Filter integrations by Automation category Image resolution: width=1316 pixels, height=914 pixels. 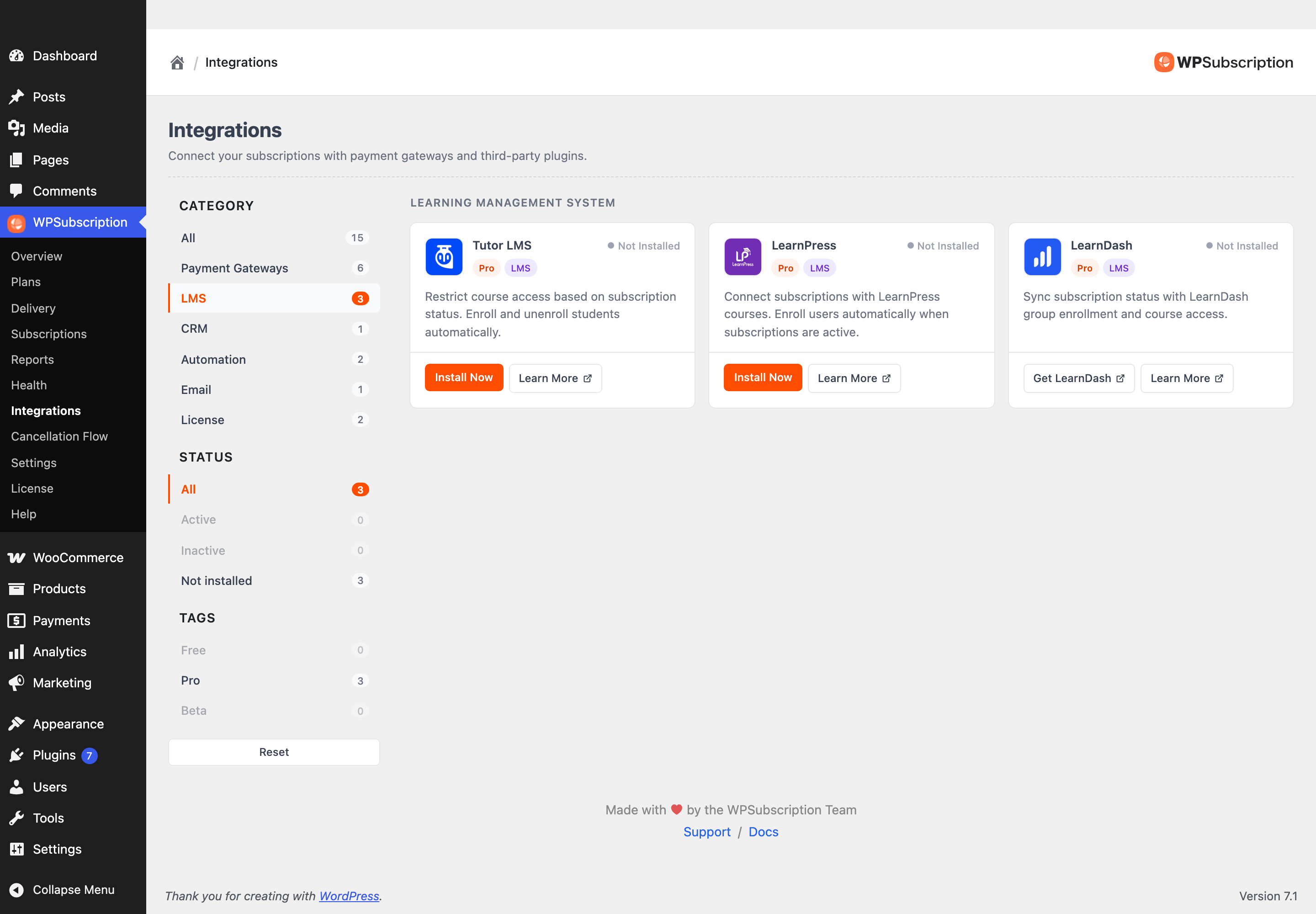click(274, 359)
